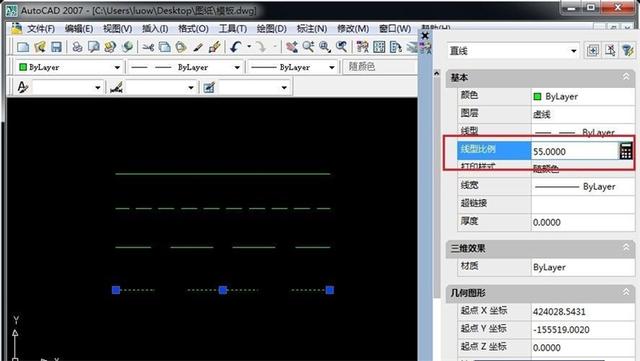640x361 pixels.
Task: Close the properties palette with the X
Action: point(425,36)
